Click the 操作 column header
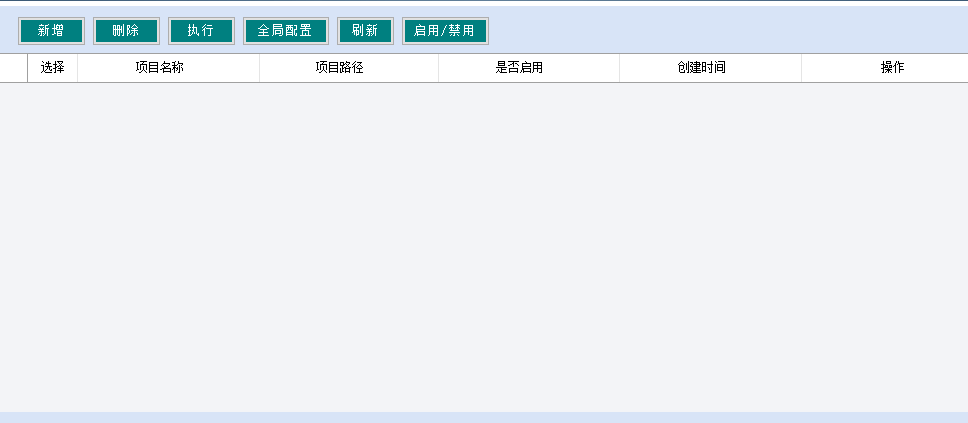968x423 pixels. click(885, 68)
